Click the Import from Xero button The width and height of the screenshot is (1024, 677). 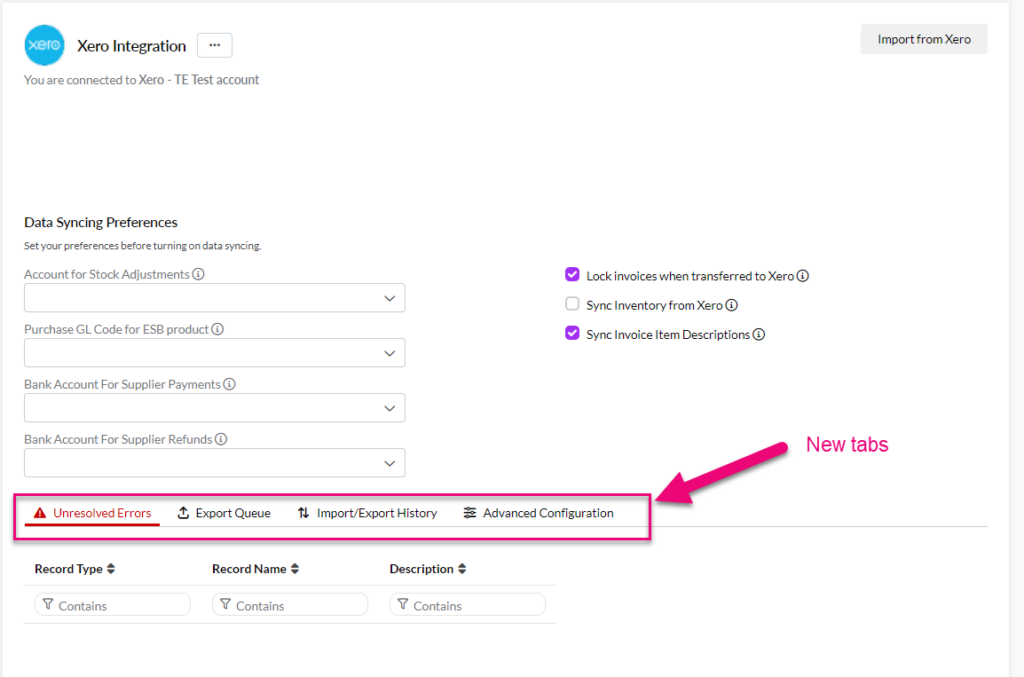[922, 38]
